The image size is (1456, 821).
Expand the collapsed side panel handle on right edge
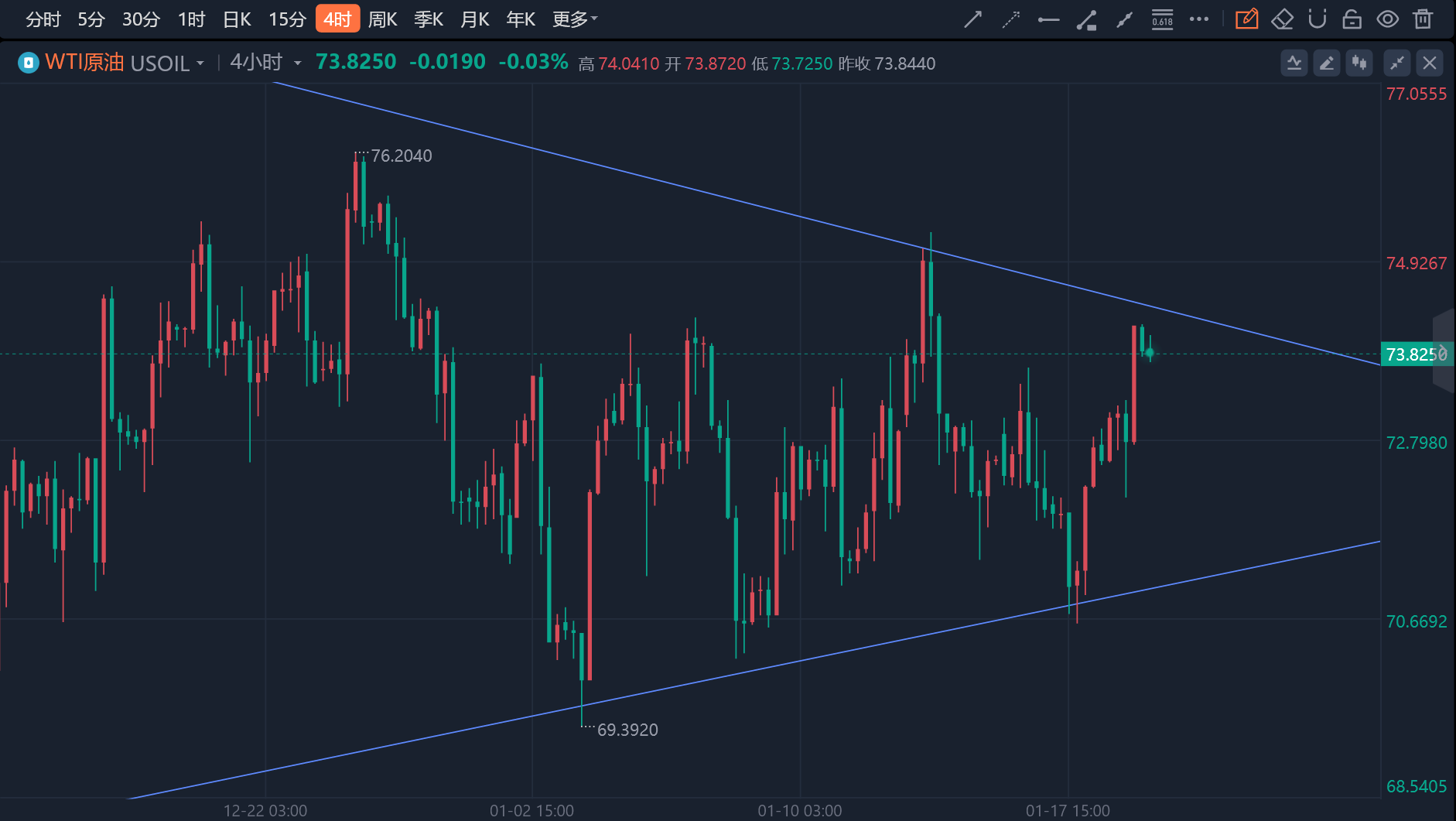point(1444,351)
